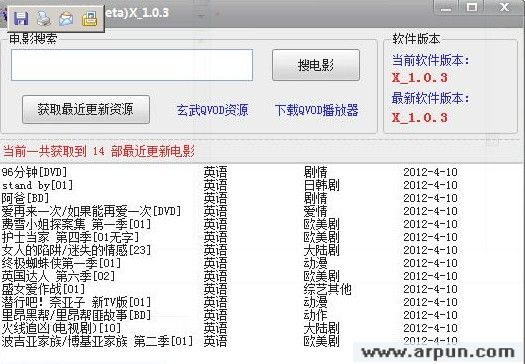Click the 综艺其他 category cell

pyautogui.click(x=327, y=289)
